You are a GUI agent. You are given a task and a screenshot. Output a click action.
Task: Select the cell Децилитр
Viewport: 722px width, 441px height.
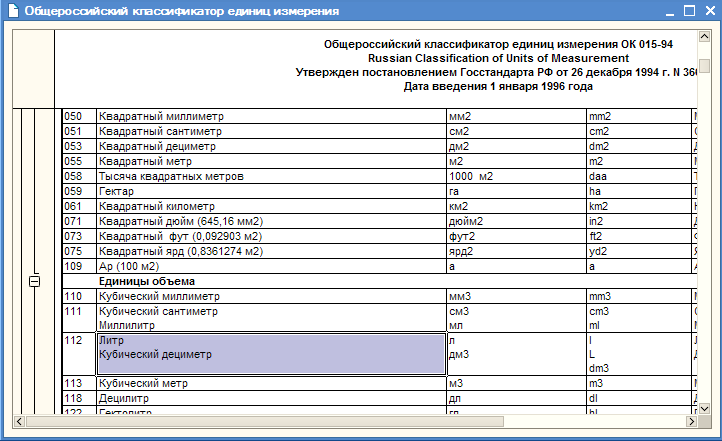(271, 398)
